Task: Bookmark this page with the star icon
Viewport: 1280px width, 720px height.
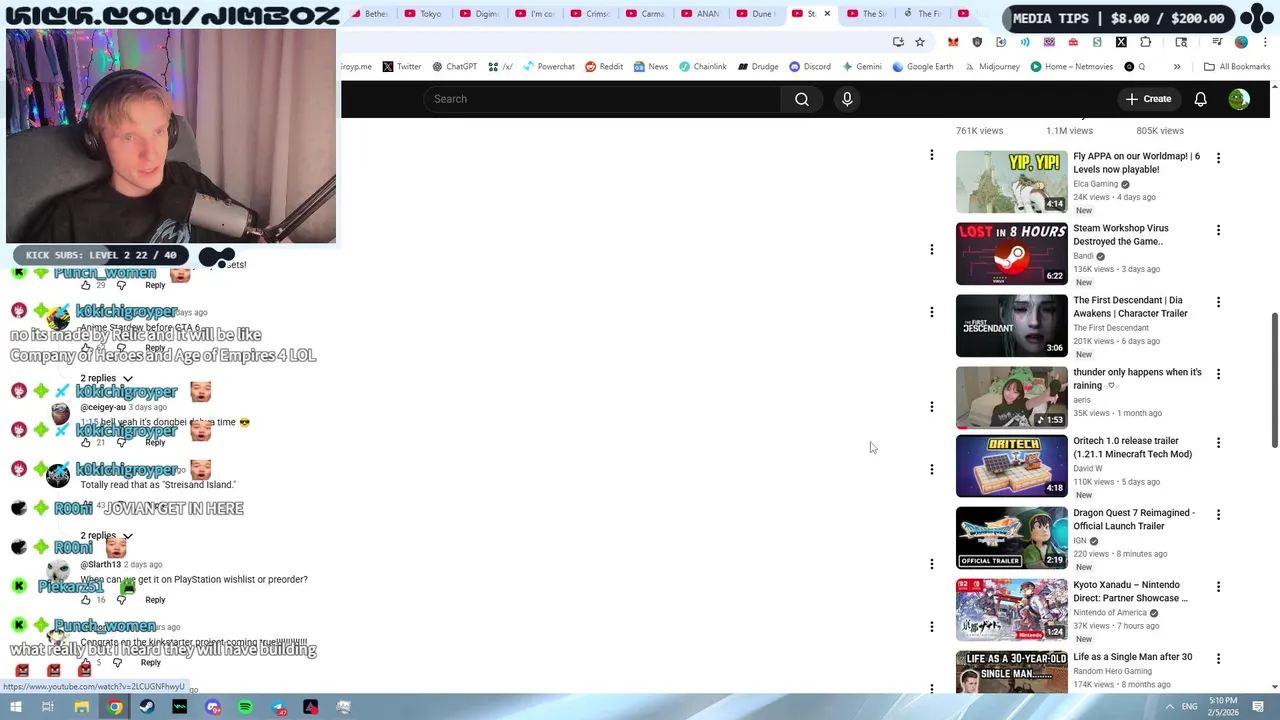Action: click(920, 42)
